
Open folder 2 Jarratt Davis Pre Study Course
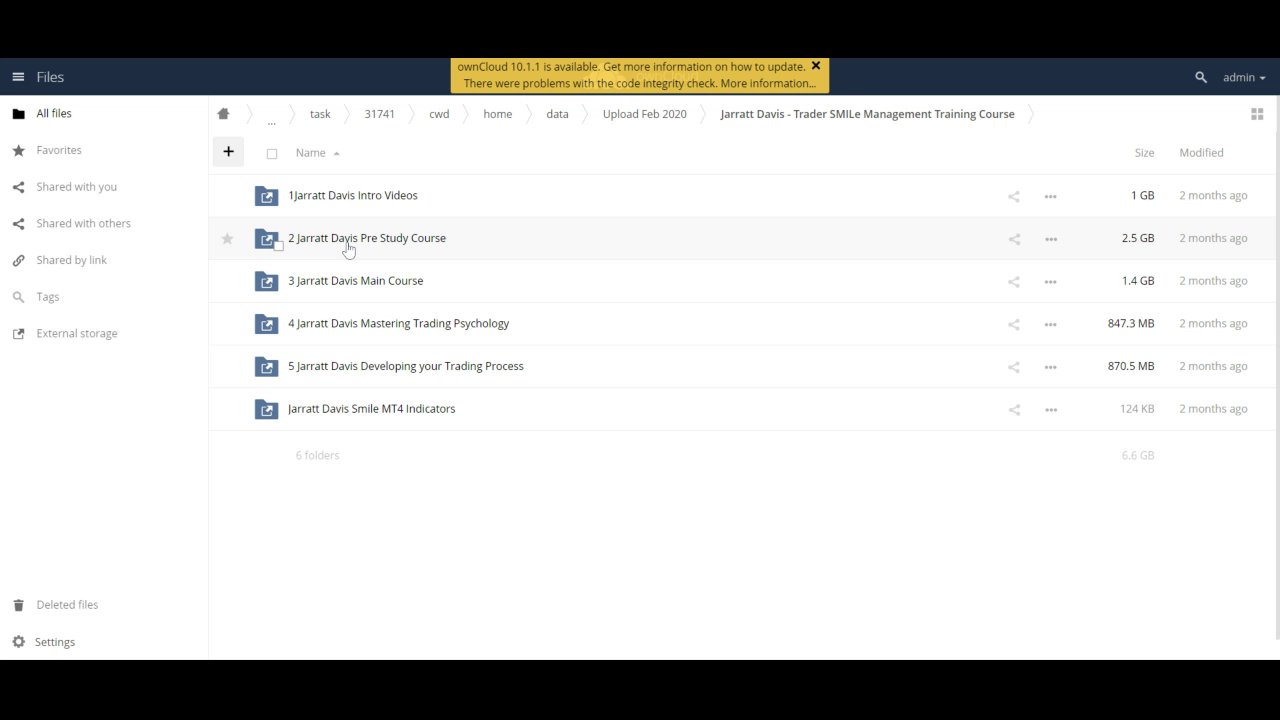(367, 238)
